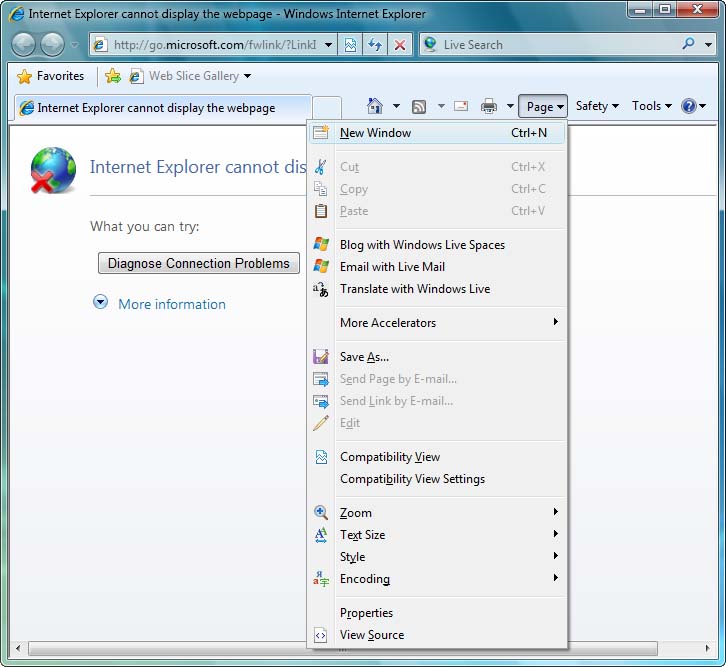Click the RSS feeds icon

pos(419,106)
